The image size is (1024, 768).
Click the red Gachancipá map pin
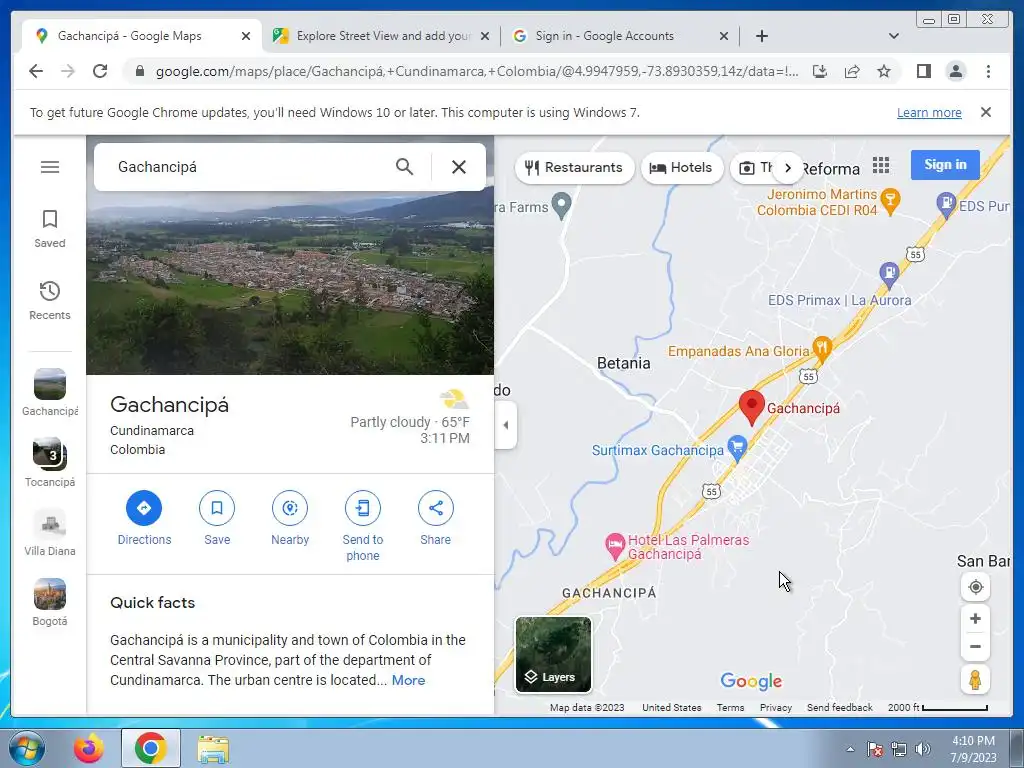tap(752, 408)
